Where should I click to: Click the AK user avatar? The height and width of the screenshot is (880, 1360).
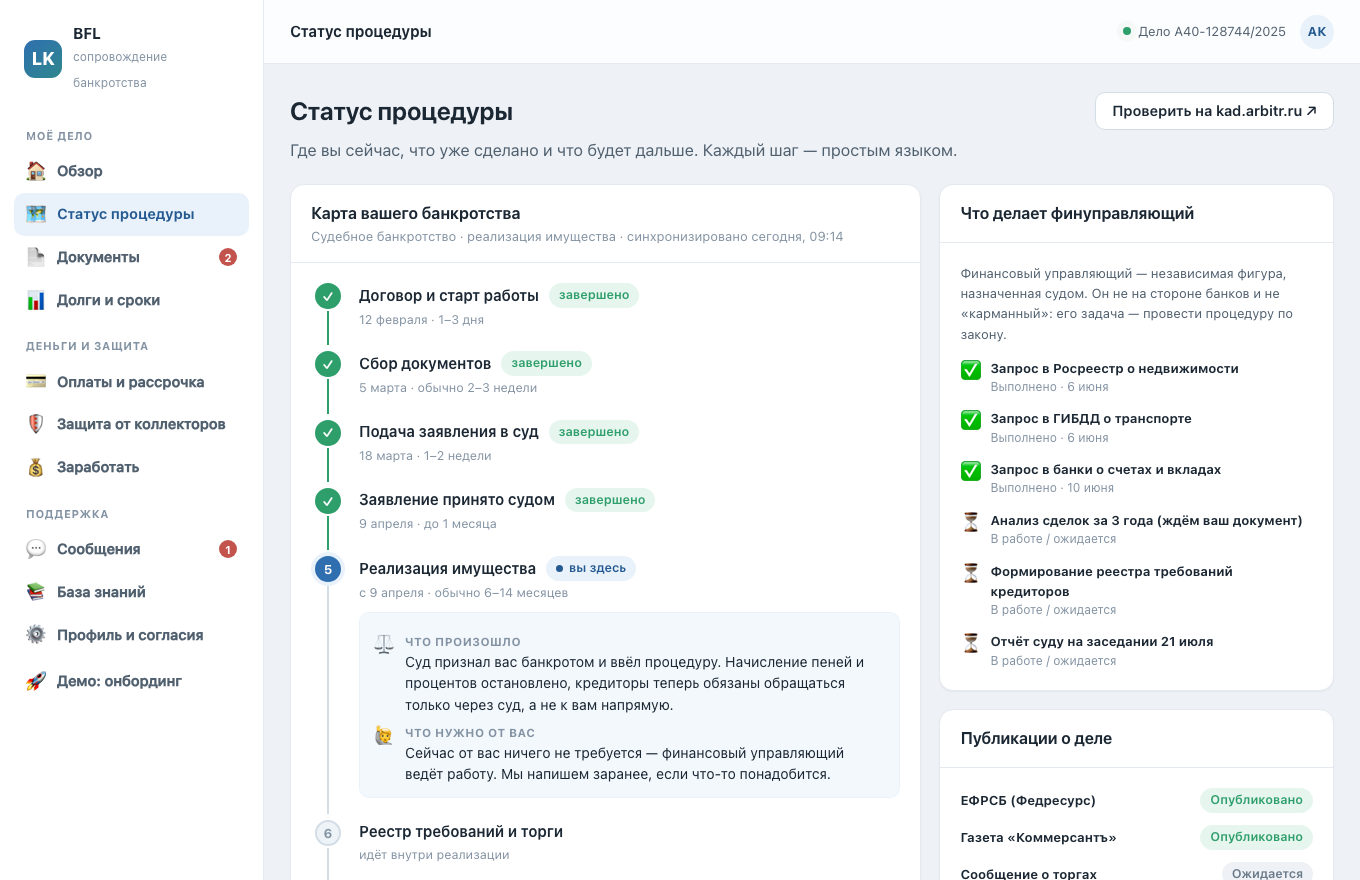coord(1317,32)
